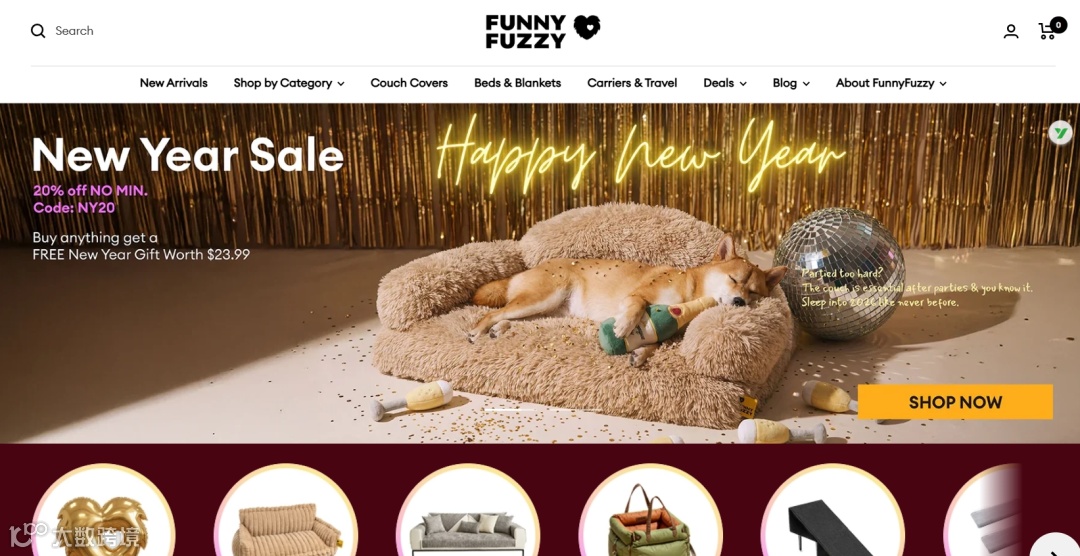1080x556 pixels.
Task: Open the account profile icon
Action: [x=1010, y=31]
